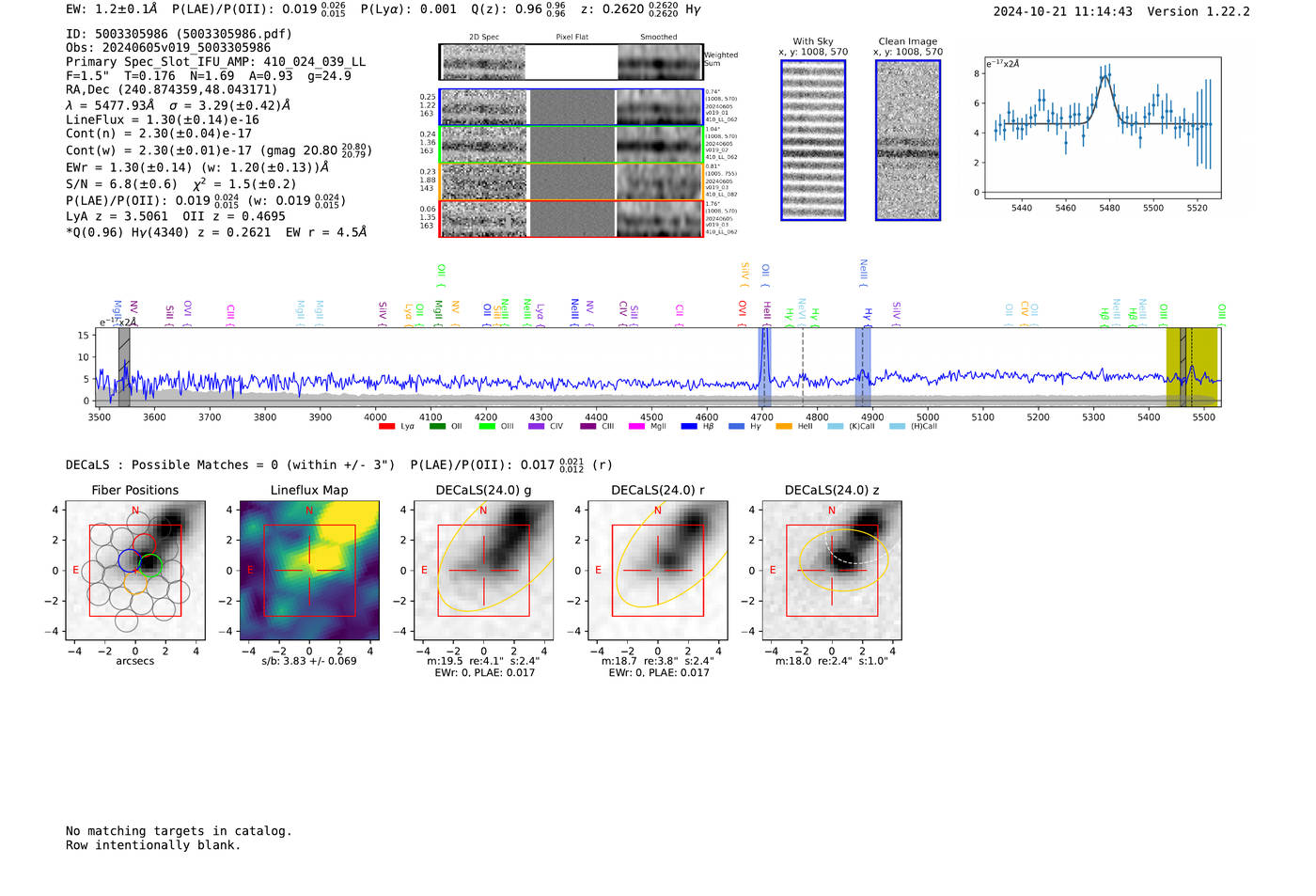Viewport: 1316px width, 896px height.
Task: Click the s/b: 3.83 +/- 0.069 label
Action: (x=309, y=661)
